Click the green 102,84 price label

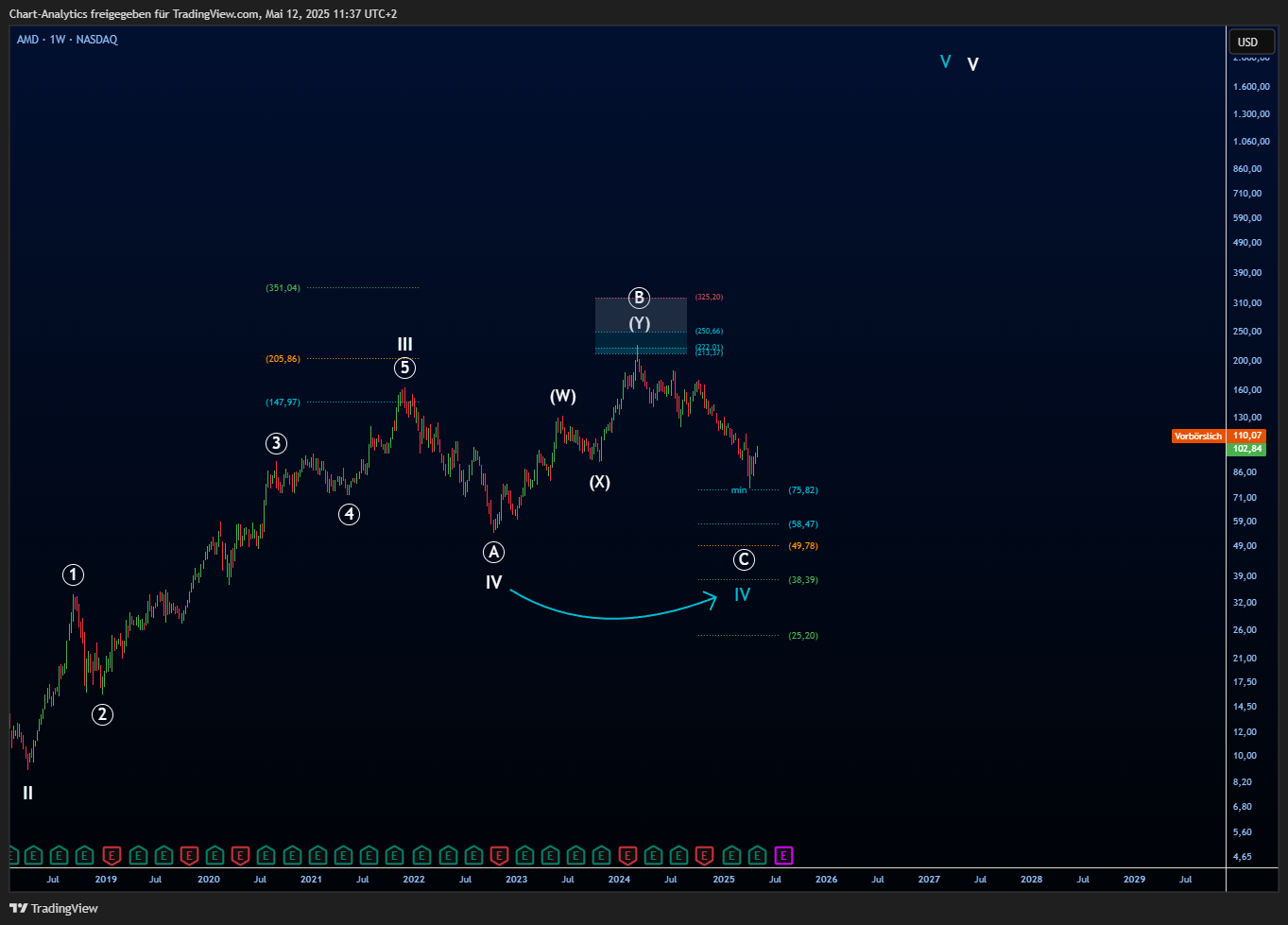tap(1247, 449)
